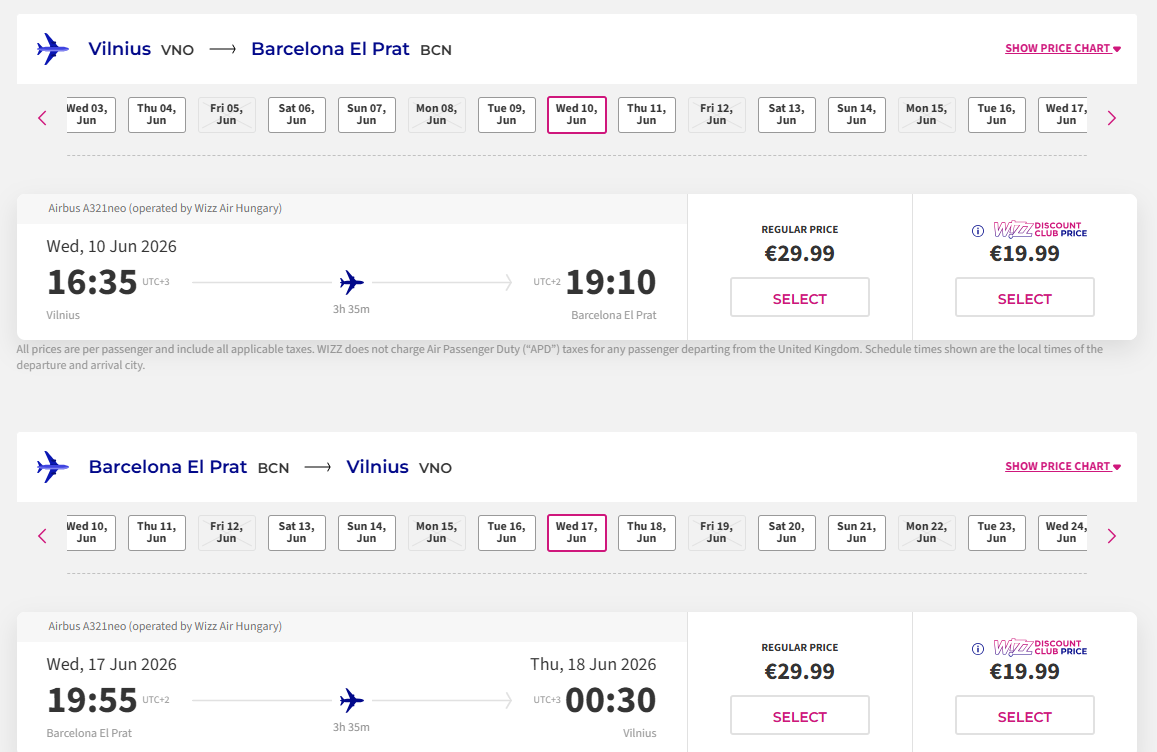Pick Sun 21, Jun return date tab
Image resolution: width=1157 pixels, height=752 pixels.
[856, 532]
